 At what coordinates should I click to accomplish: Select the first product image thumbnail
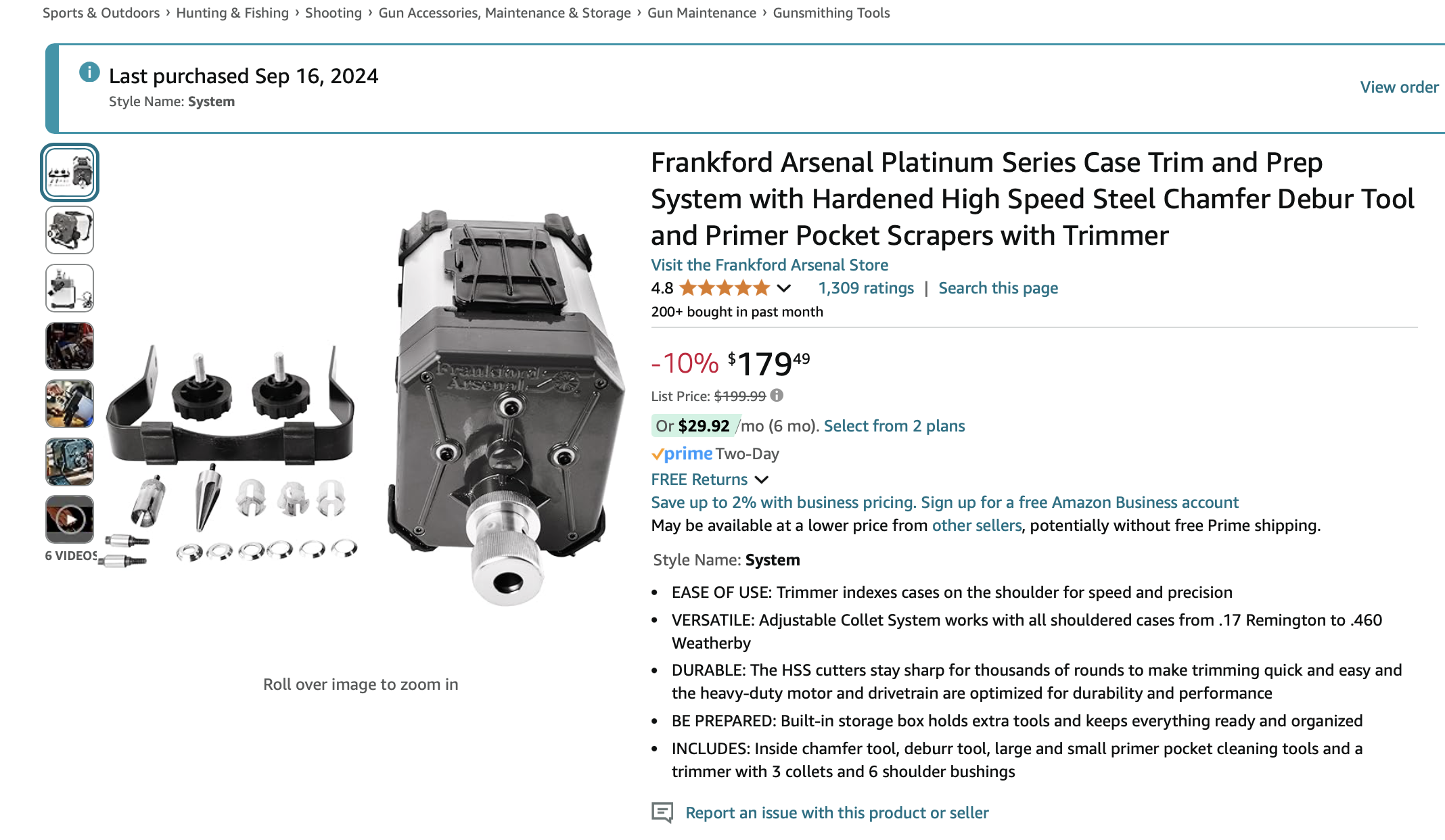[70, 172]
